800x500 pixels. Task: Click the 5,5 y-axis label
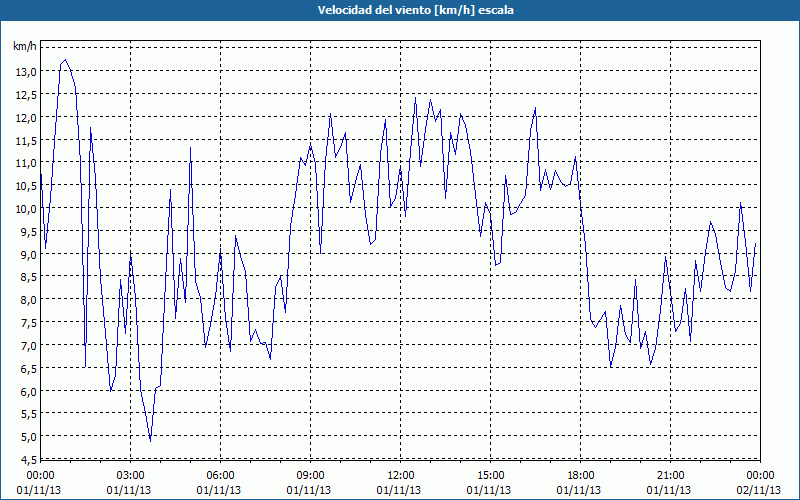point(29,414)
